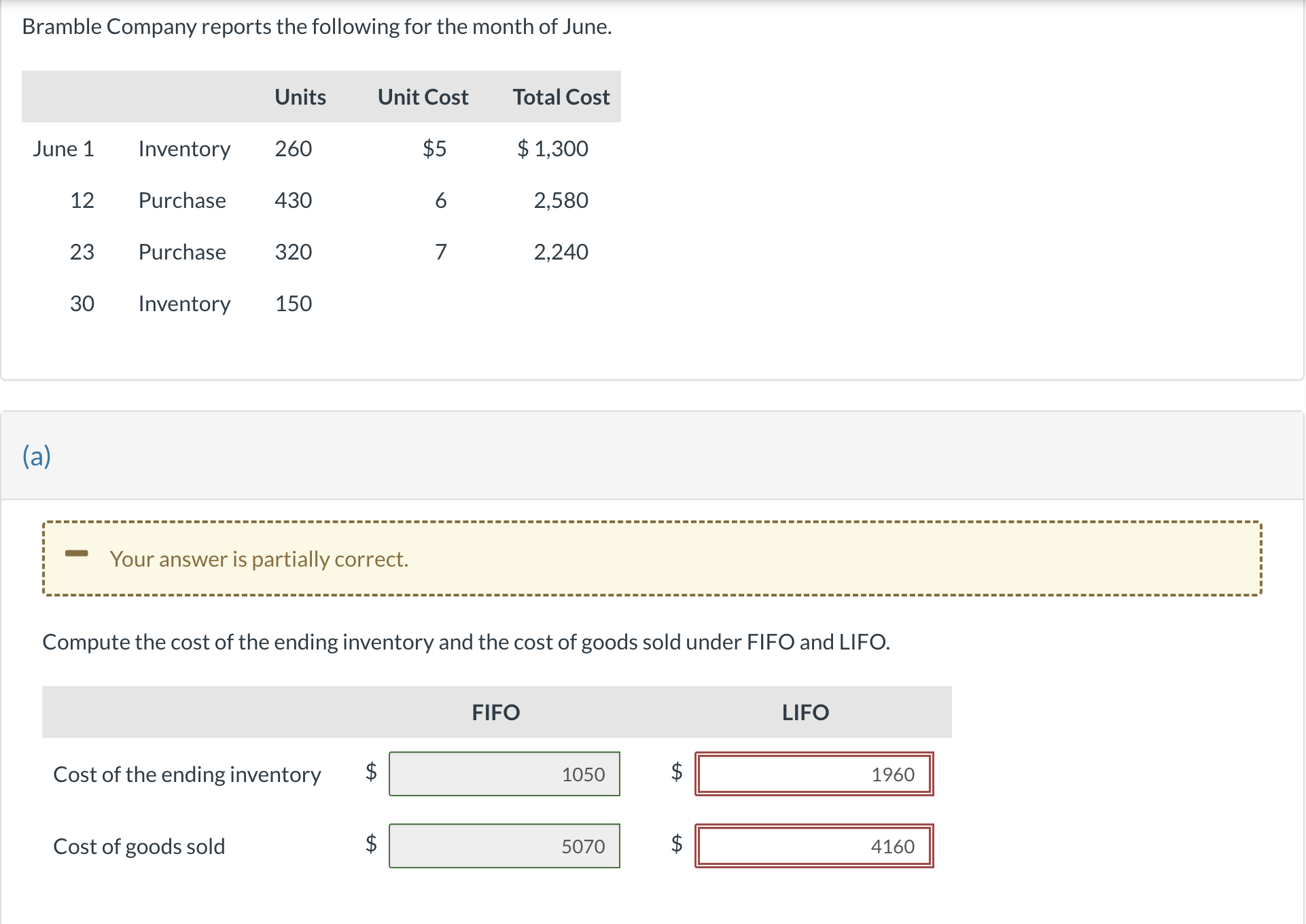
Task: Click the LIFO ending inventory field showing 1960
Action: pos(814,774)
